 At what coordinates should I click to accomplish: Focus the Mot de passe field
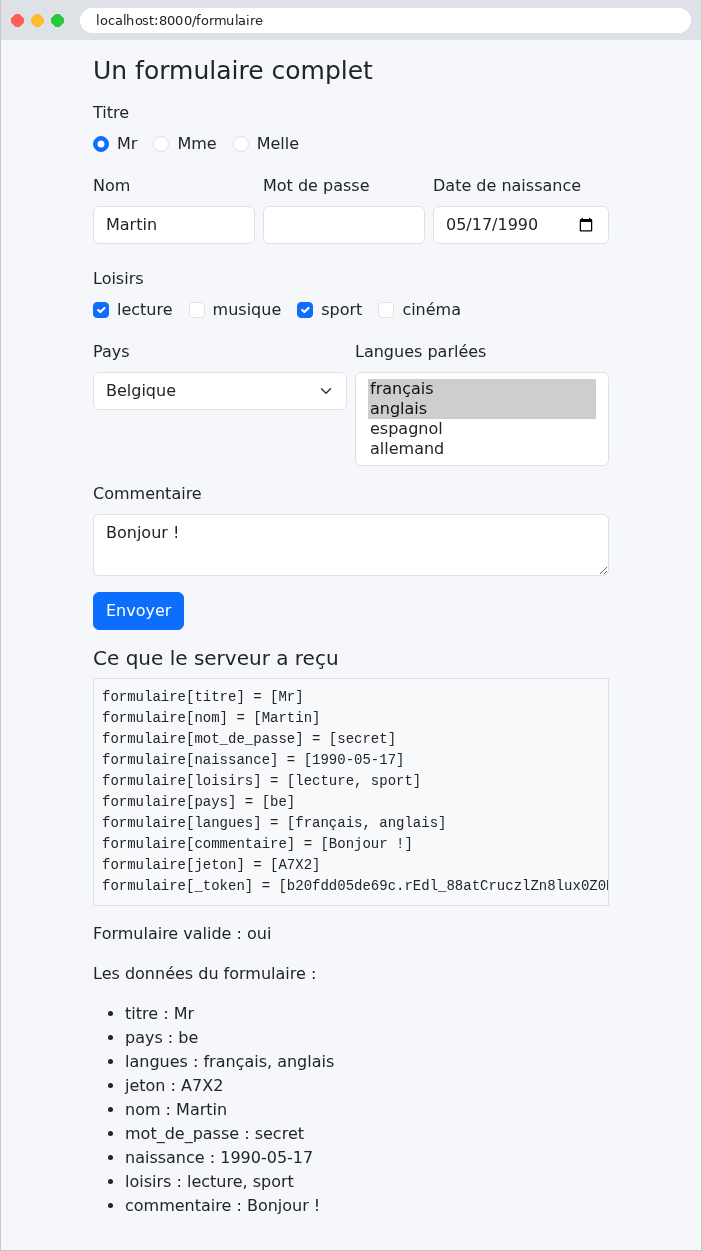344,225
